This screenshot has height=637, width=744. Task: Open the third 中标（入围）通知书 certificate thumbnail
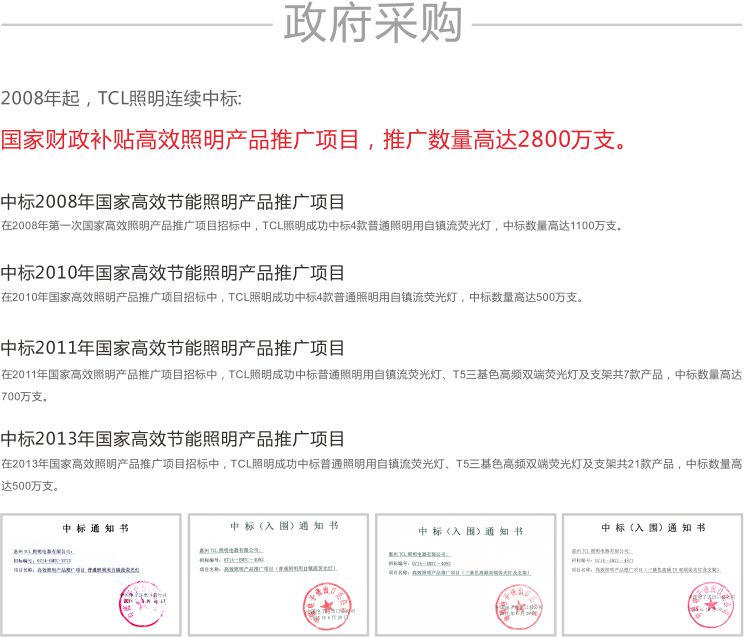click(465, 575)
